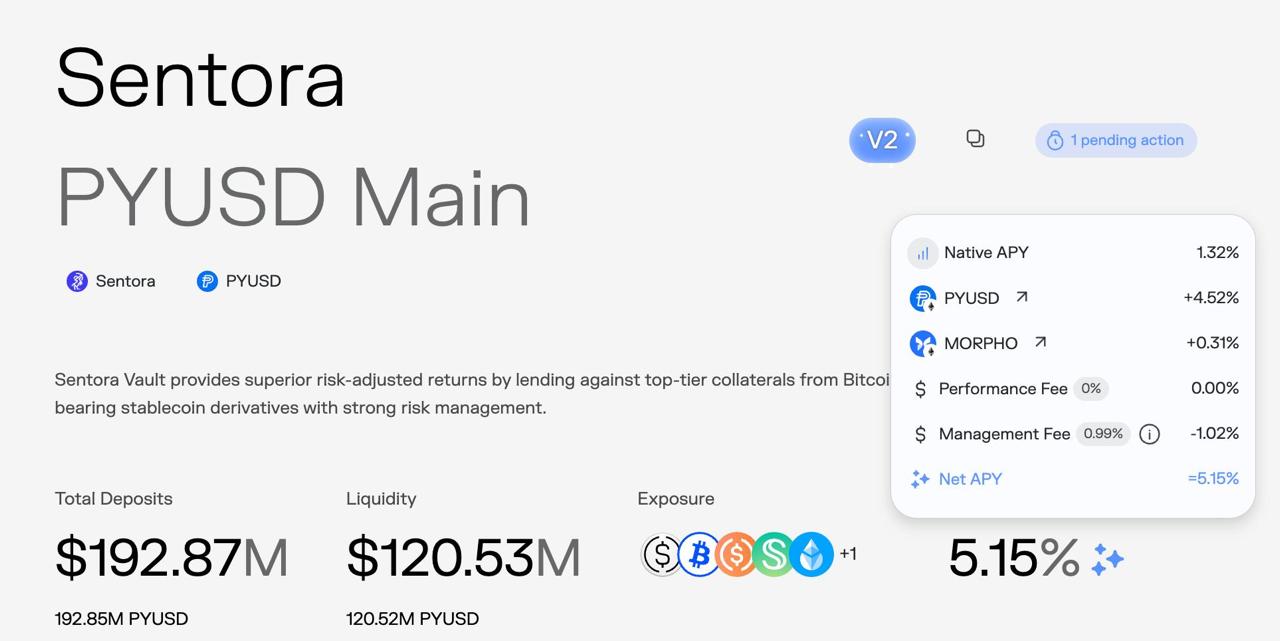This screenshot has width=1280, height=641.
Task: Click the green S stablecoin exposure icon
Action: click(773, 554)
